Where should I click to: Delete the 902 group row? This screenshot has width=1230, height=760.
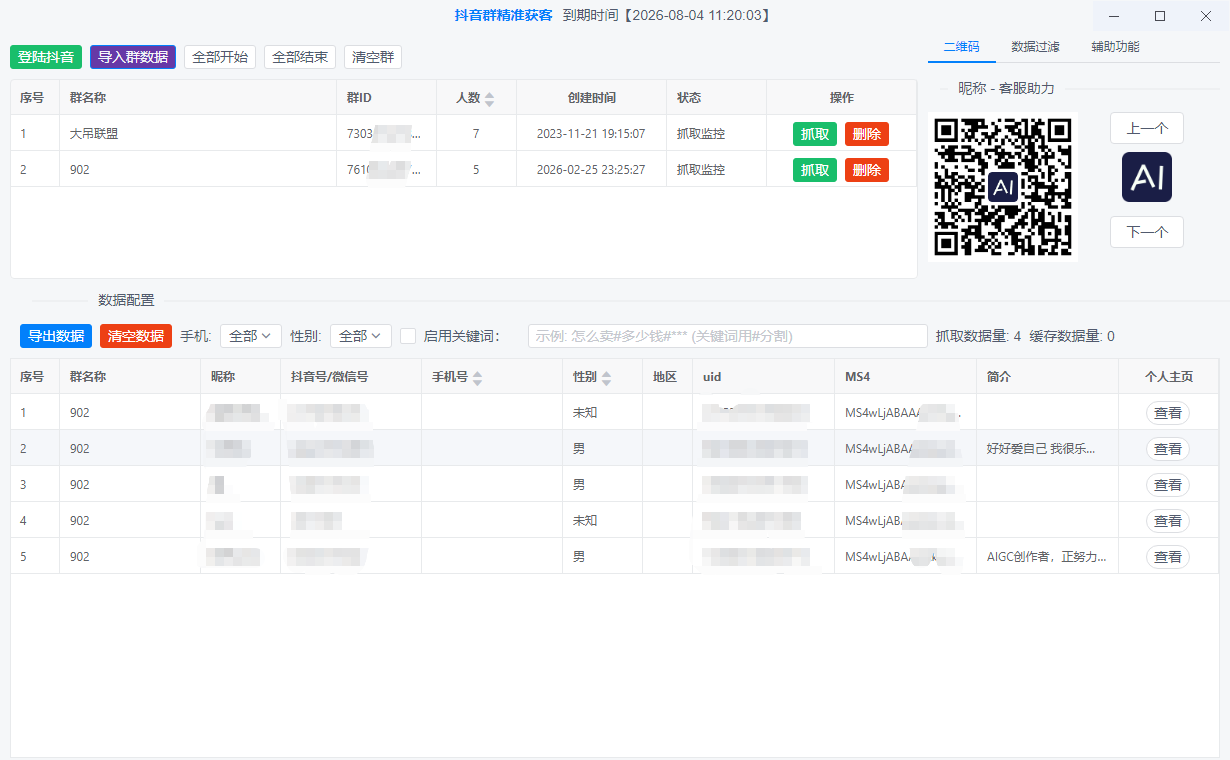point(867,170)
